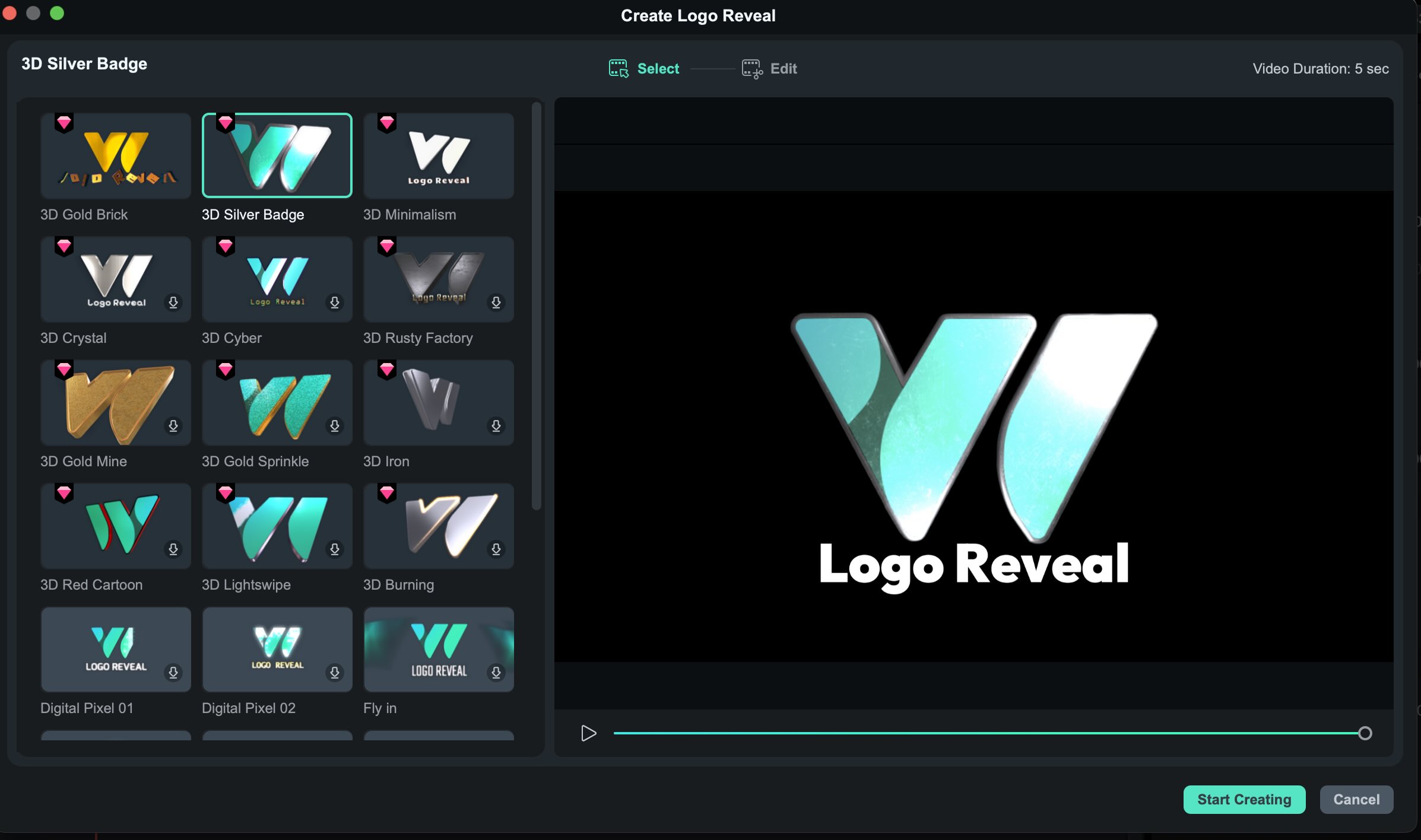Viewport: 1421px width, 840px height.
Task: Select the 3D Red Cartoon template thumbnail
Action: [x=115, y=526]
